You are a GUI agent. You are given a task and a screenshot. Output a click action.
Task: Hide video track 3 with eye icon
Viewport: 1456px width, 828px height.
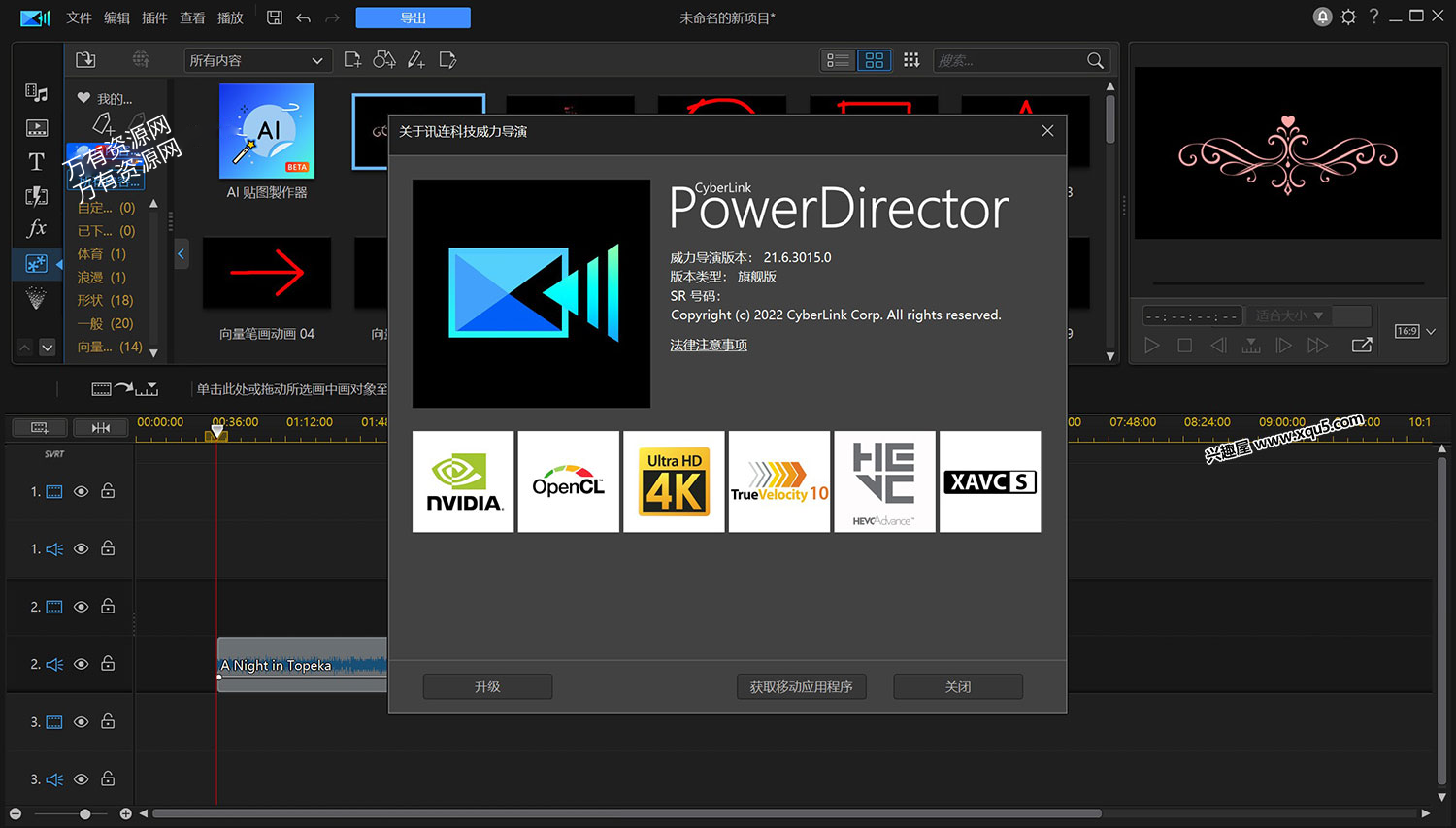82,722
